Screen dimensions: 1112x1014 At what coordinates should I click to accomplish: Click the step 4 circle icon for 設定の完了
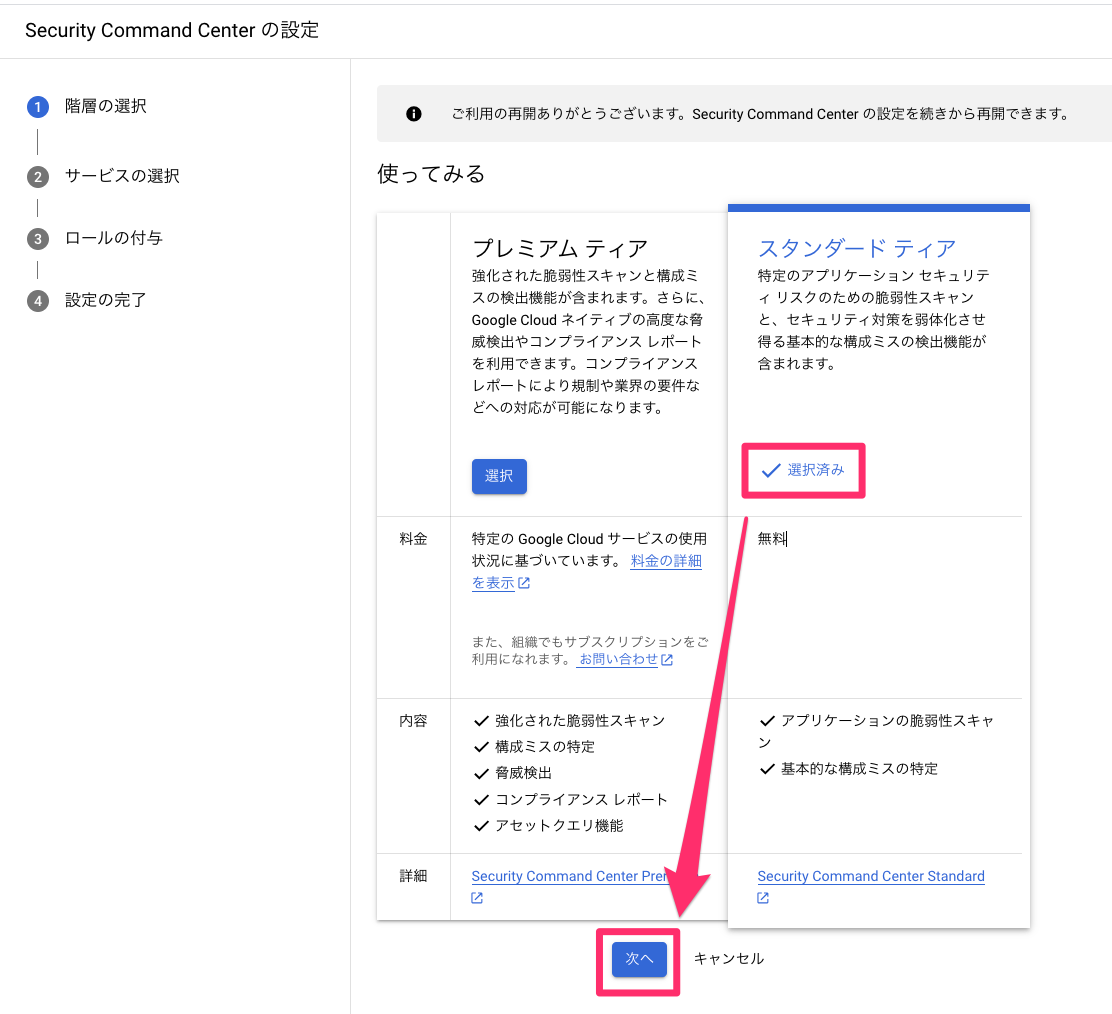click(x=37, y=299)
